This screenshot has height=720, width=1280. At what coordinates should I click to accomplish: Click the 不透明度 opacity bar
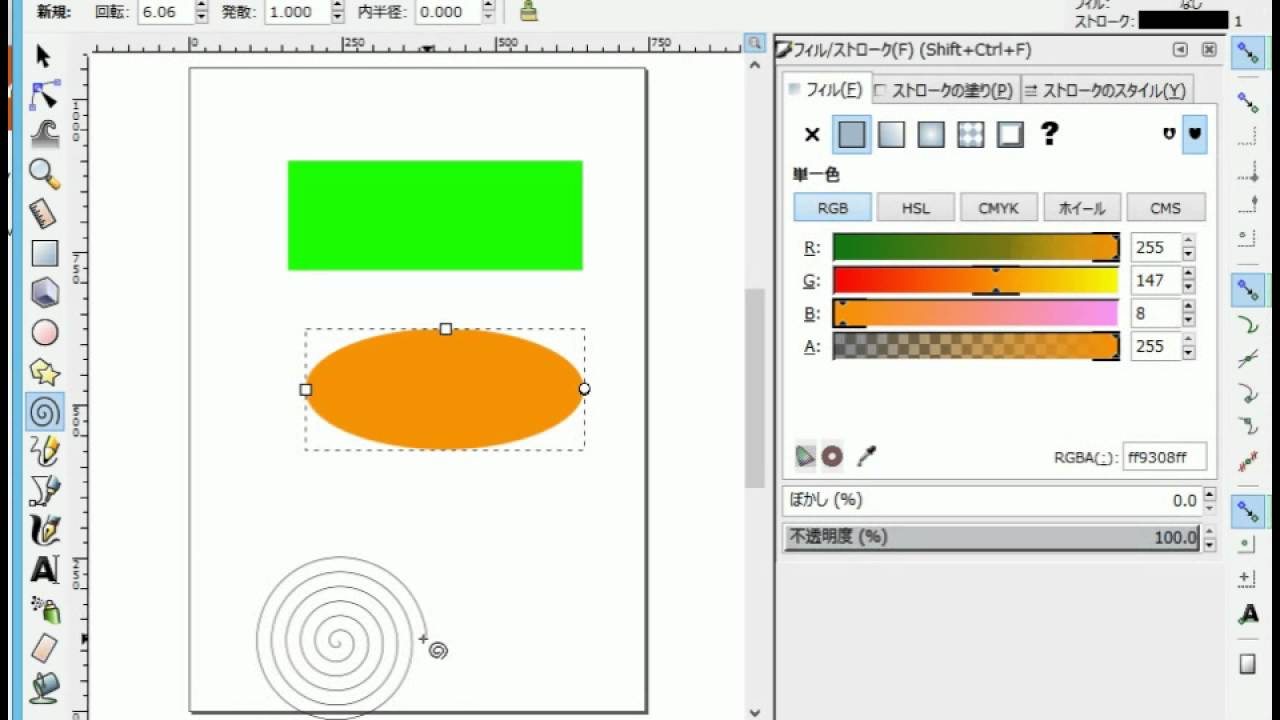click(x=992, y=538)
